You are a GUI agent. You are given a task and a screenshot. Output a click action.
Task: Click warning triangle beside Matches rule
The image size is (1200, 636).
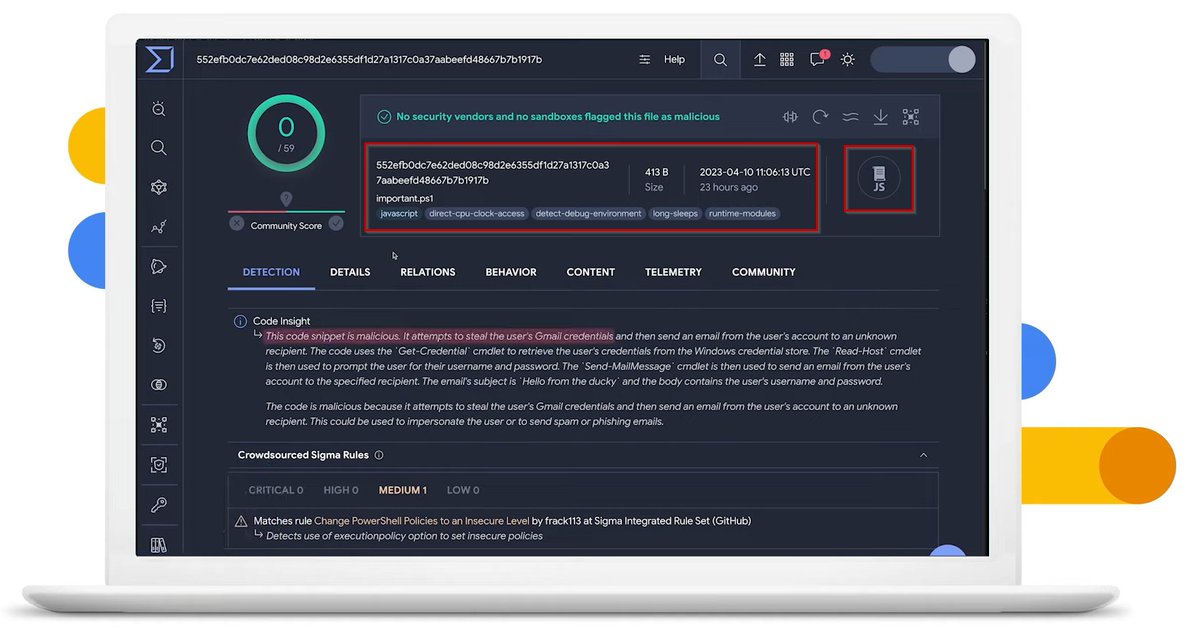pyautogui.click(x=241, y=521)
